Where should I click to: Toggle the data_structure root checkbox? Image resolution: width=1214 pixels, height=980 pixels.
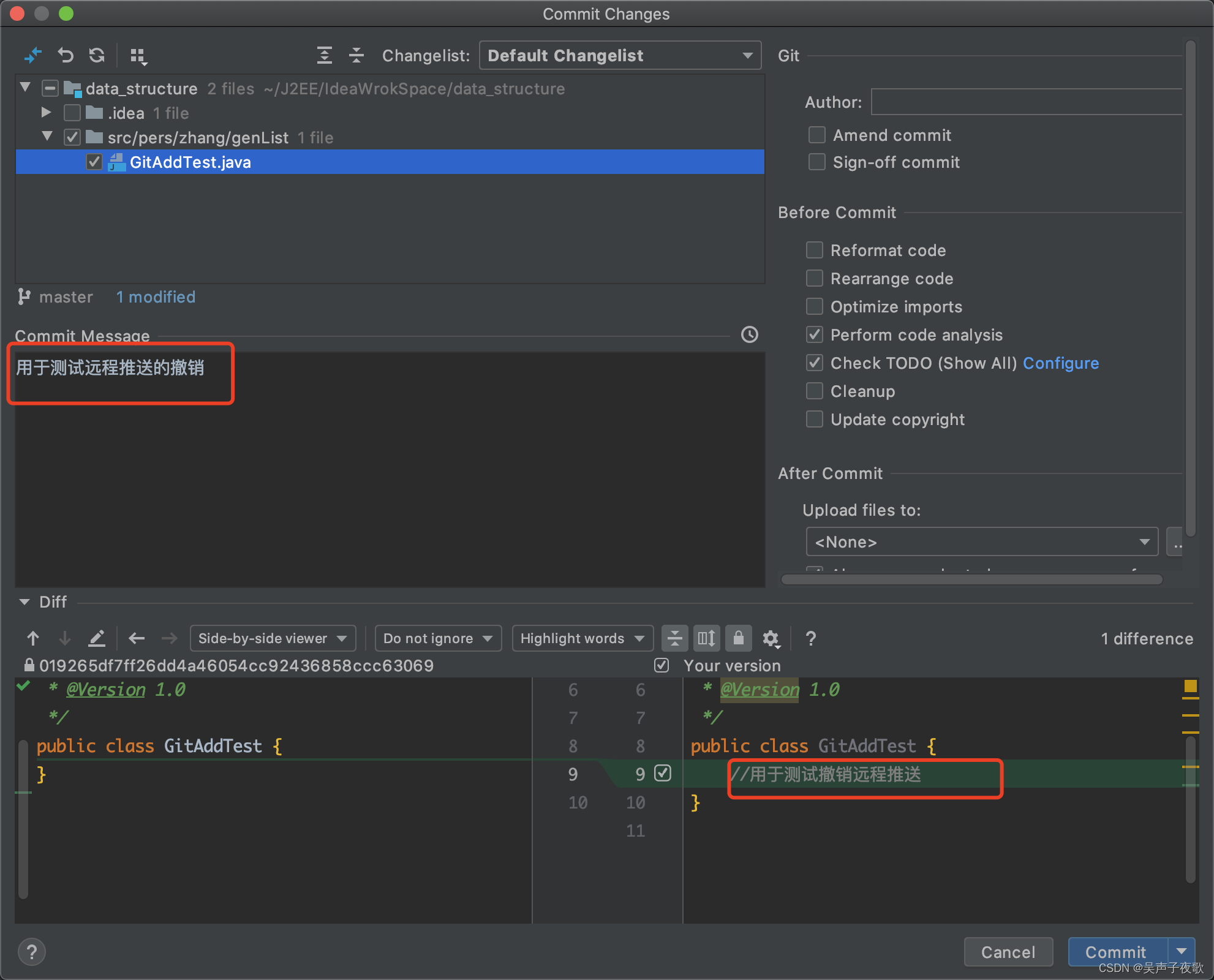click(x=50, y=88)
